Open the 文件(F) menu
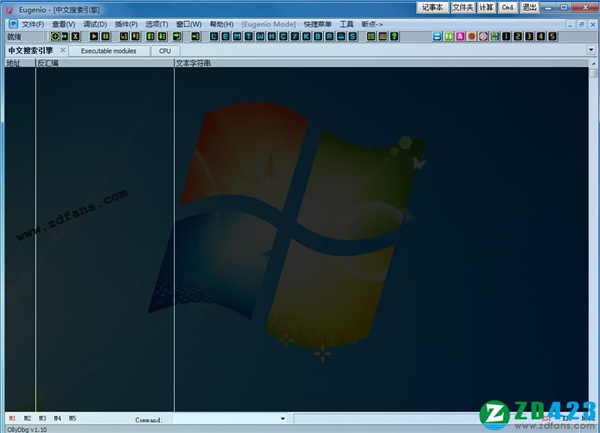 pyautogui.click(x=33, y=24)
